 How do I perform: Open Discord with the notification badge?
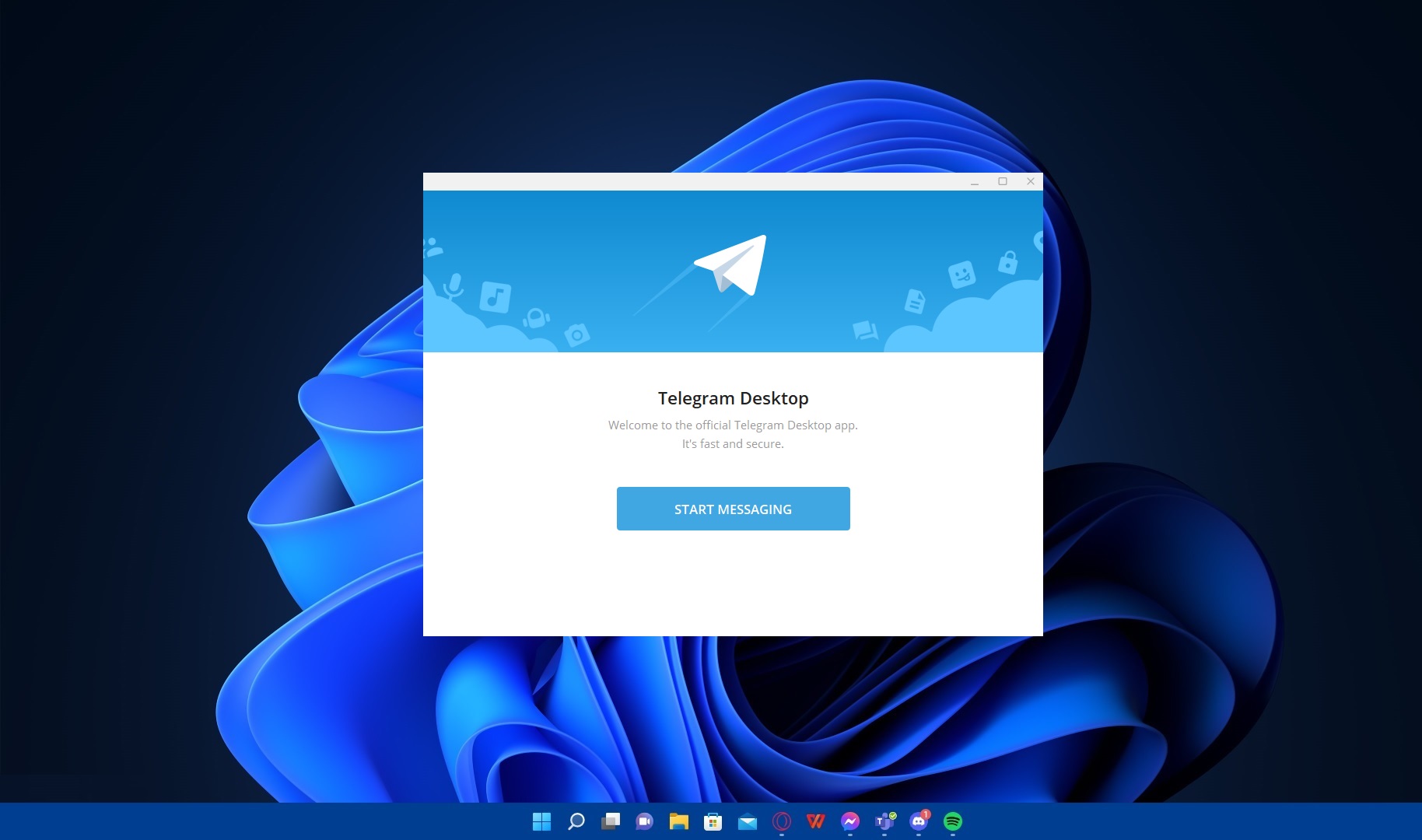pos(919,821)
